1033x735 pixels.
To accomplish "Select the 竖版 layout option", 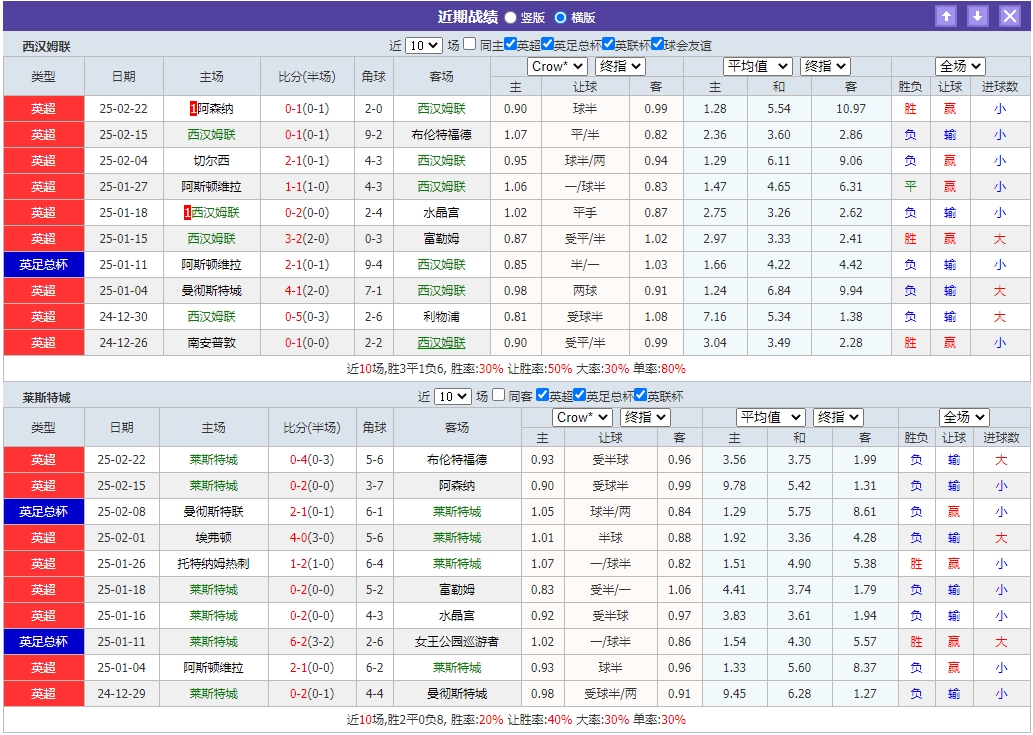I will pos(509,16).
